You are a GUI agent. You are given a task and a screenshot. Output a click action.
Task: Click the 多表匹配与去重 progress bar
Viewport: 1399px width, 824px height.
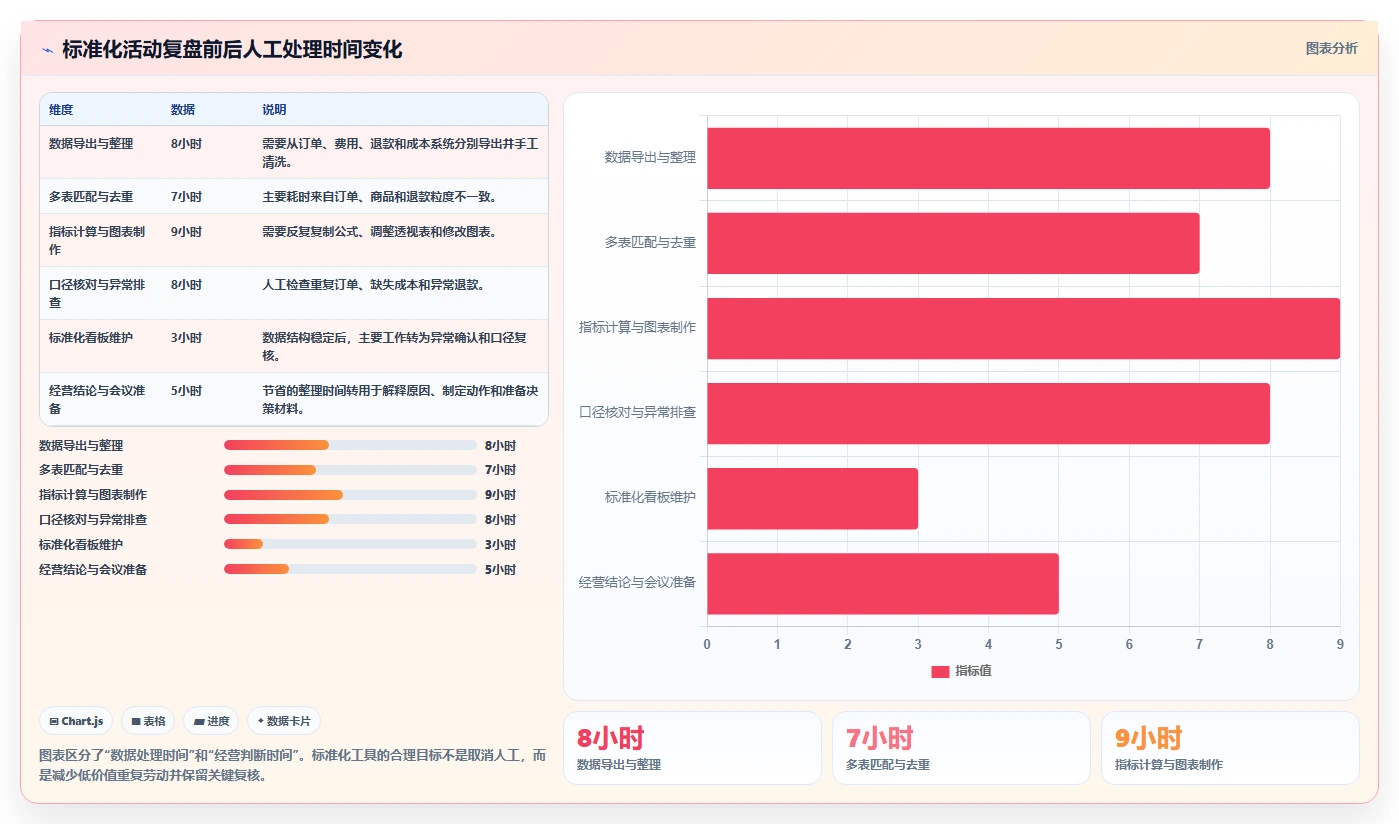click(x=350, y=470)
